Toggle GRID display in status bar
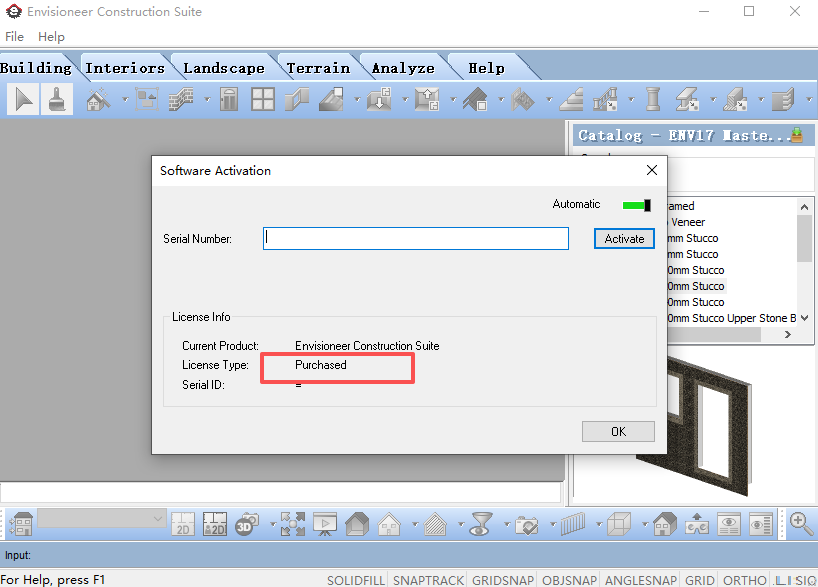 click(x=700, y=580)
